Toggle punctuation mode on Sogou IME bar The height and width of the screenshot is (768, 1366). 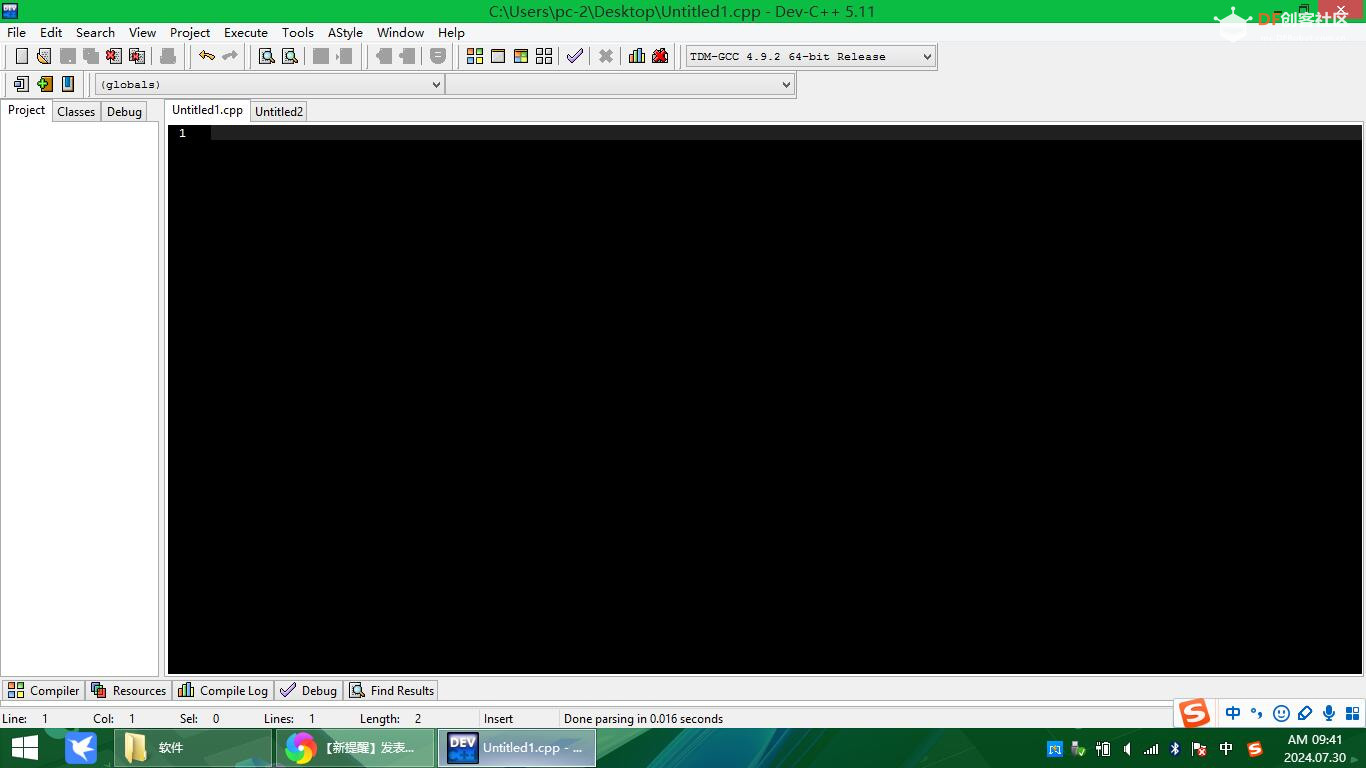click(1257, 713)
